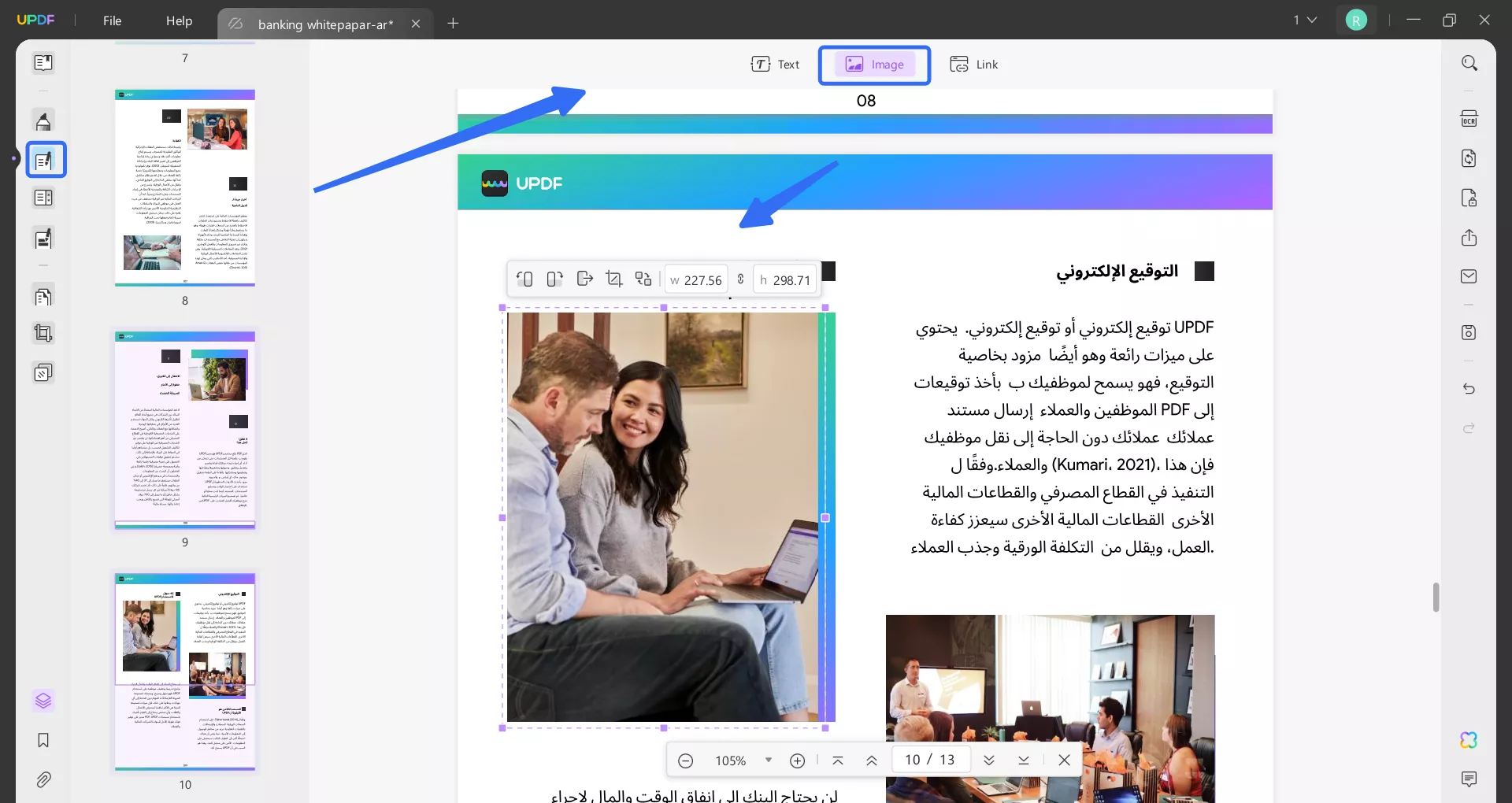The image size is (1512, 803).
Task: Expand the window number selector near the avatar
Action: pyautogui.click(x=1305, y=20)
